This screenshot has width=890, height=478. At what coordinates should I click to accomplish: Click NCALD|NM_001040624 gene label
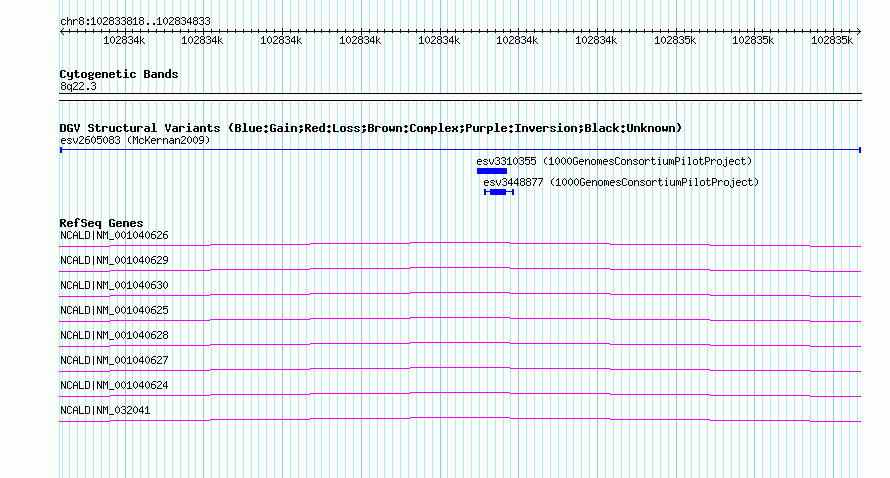click(x=114, y=385)
